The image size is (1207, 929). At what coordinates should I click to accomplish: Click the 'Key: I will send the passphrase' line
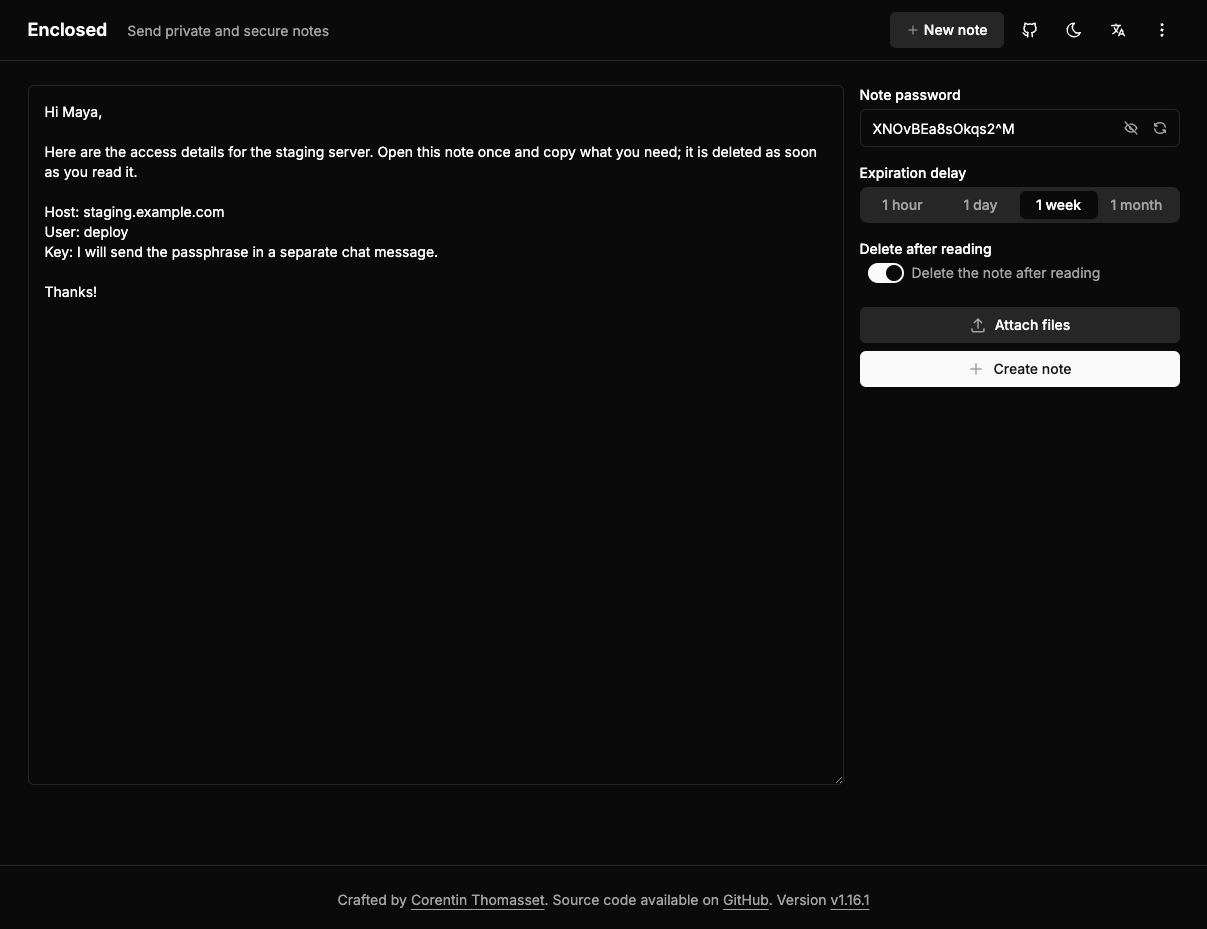coord(242,252)
